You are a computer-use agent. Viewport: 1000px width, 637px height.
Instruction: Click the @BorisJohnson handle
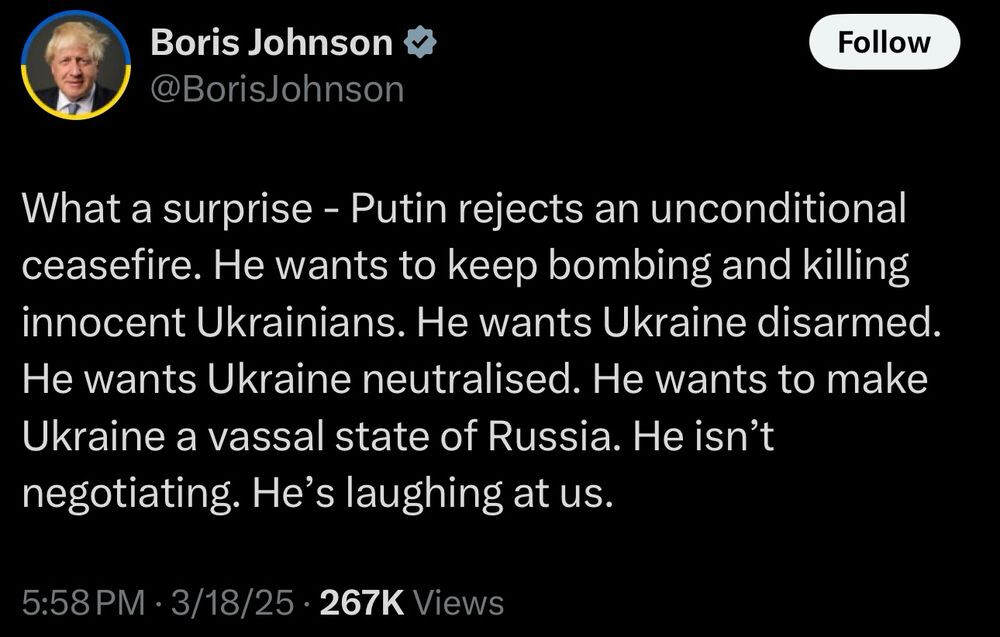tap(277, 89)
